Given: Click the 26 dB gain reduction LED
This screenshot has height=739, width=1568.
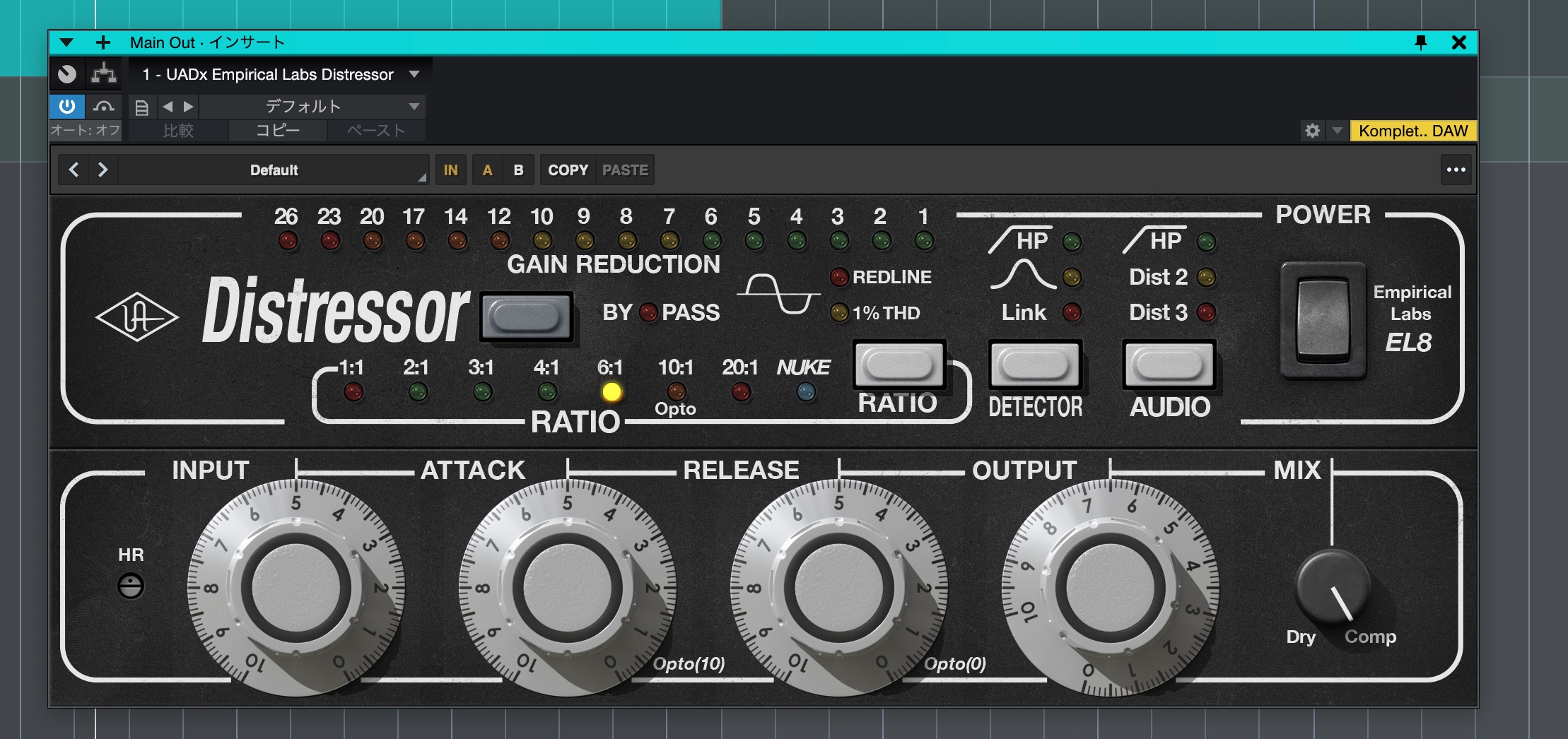Looking at the screenshot, I should click(x=288, y=241).
